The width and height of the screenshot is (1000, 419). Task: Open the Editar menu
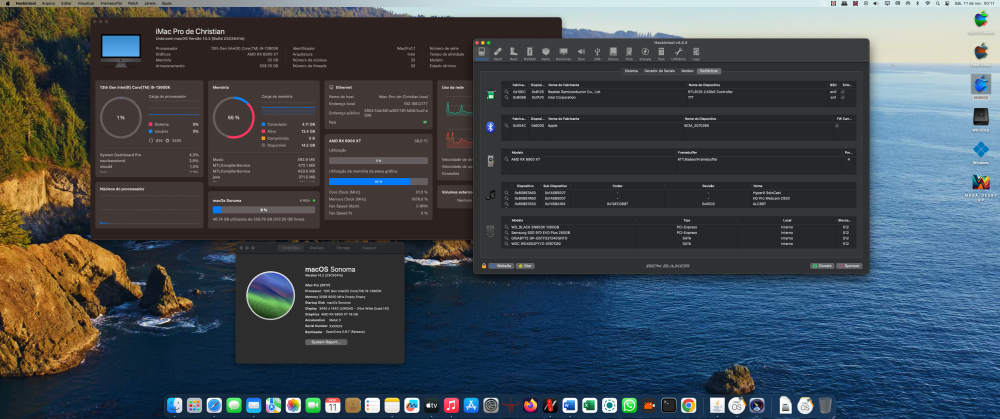pos(66,3)
